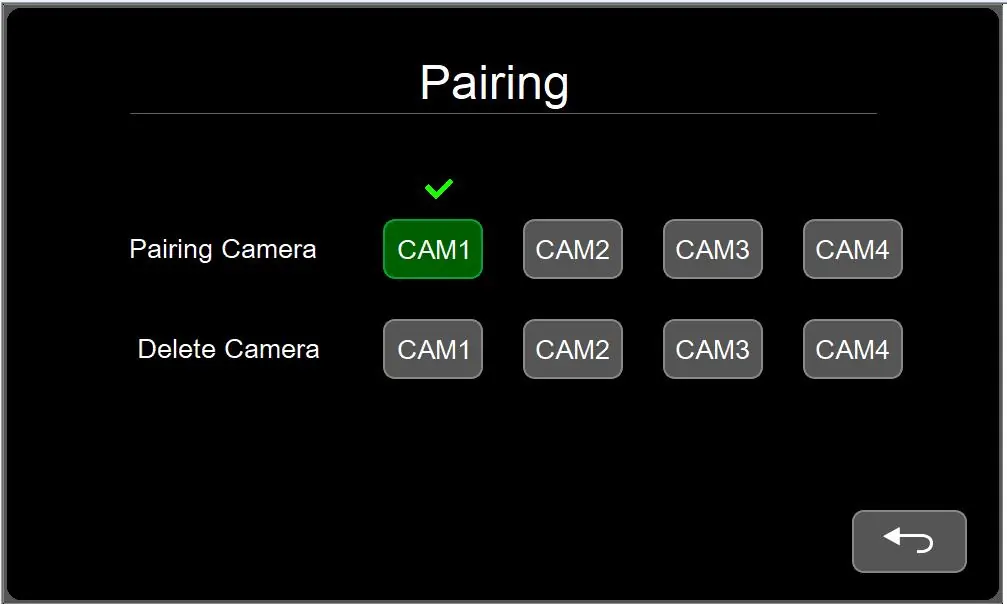The image size is (1007, 604).
Task: Click the back arrow return icon
Action: click(908, 540)
